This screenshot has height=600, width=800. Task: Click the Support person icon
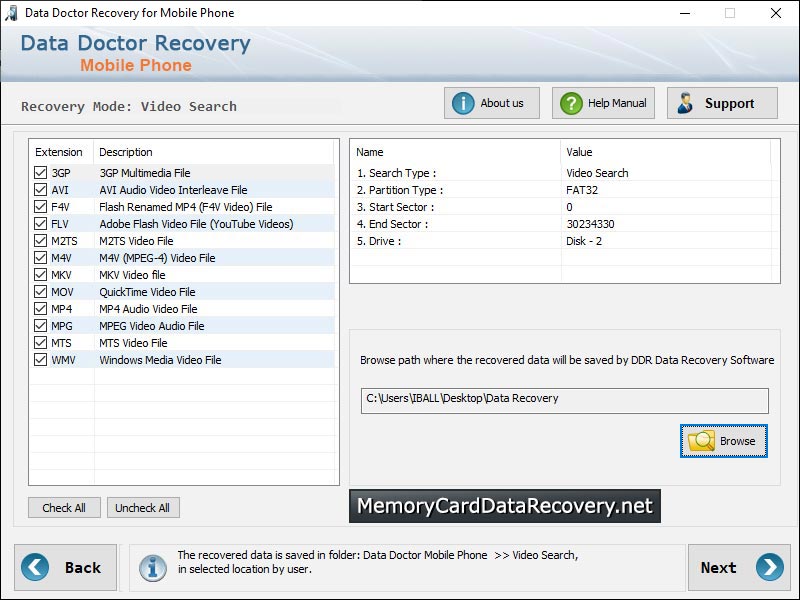point(686,102)
